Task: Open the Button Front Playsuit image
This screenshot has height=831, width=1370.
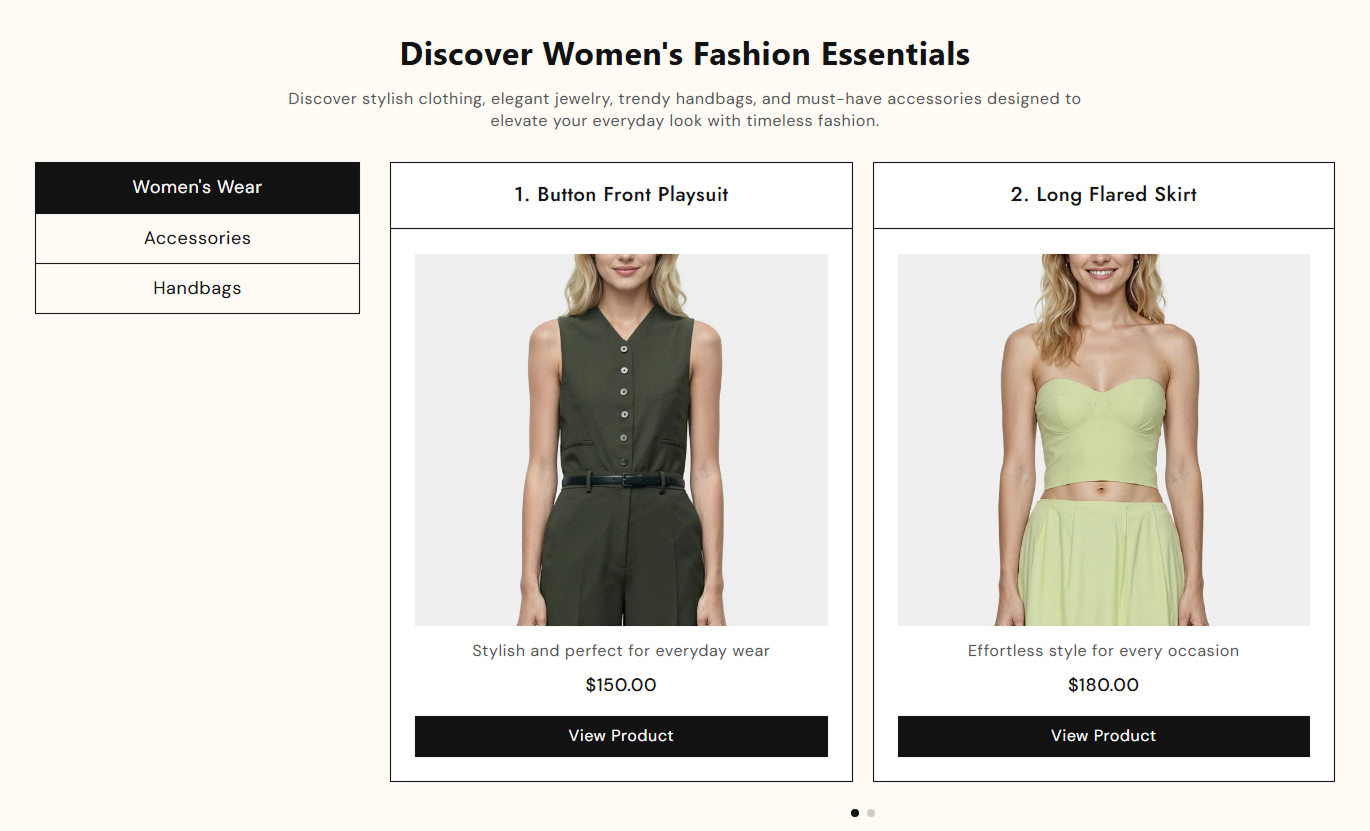Action: (x=621, y=440)
